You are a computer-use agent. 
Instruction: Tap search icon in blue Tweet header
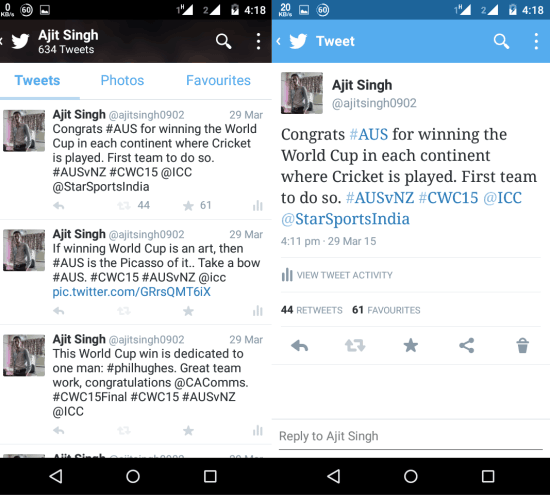pyautogui.click(x=501, y=41)
